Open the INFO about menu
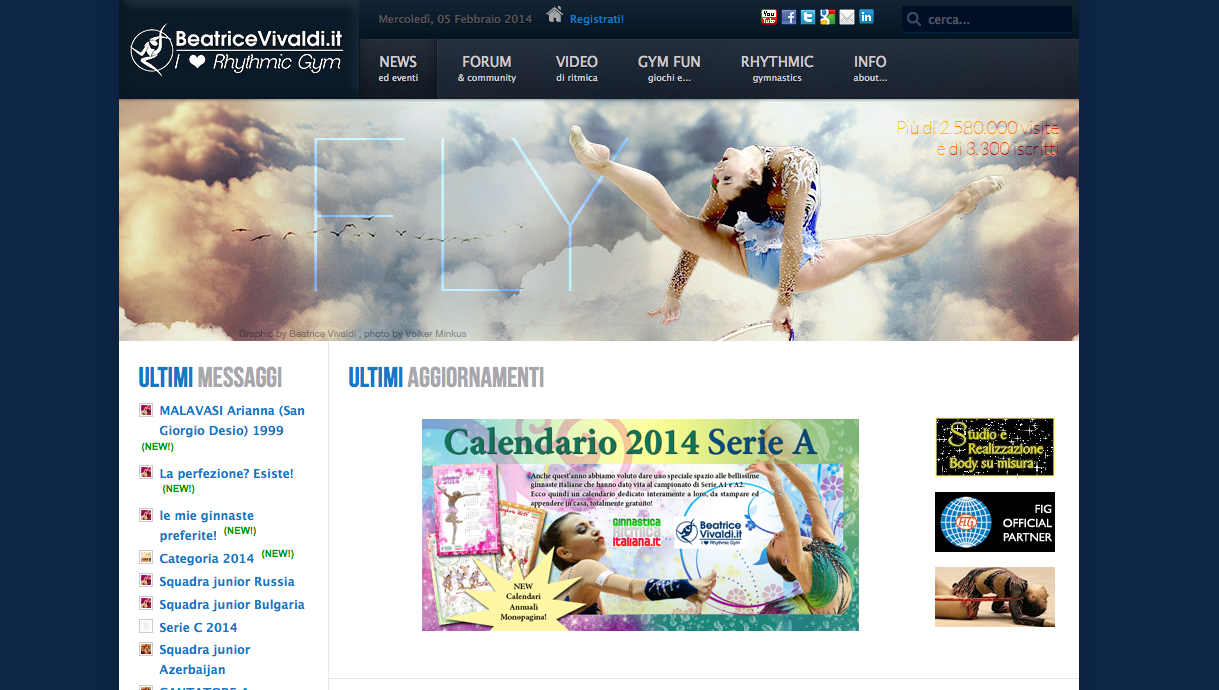Viewport: 1219px width, 690px height. [870, 69]
